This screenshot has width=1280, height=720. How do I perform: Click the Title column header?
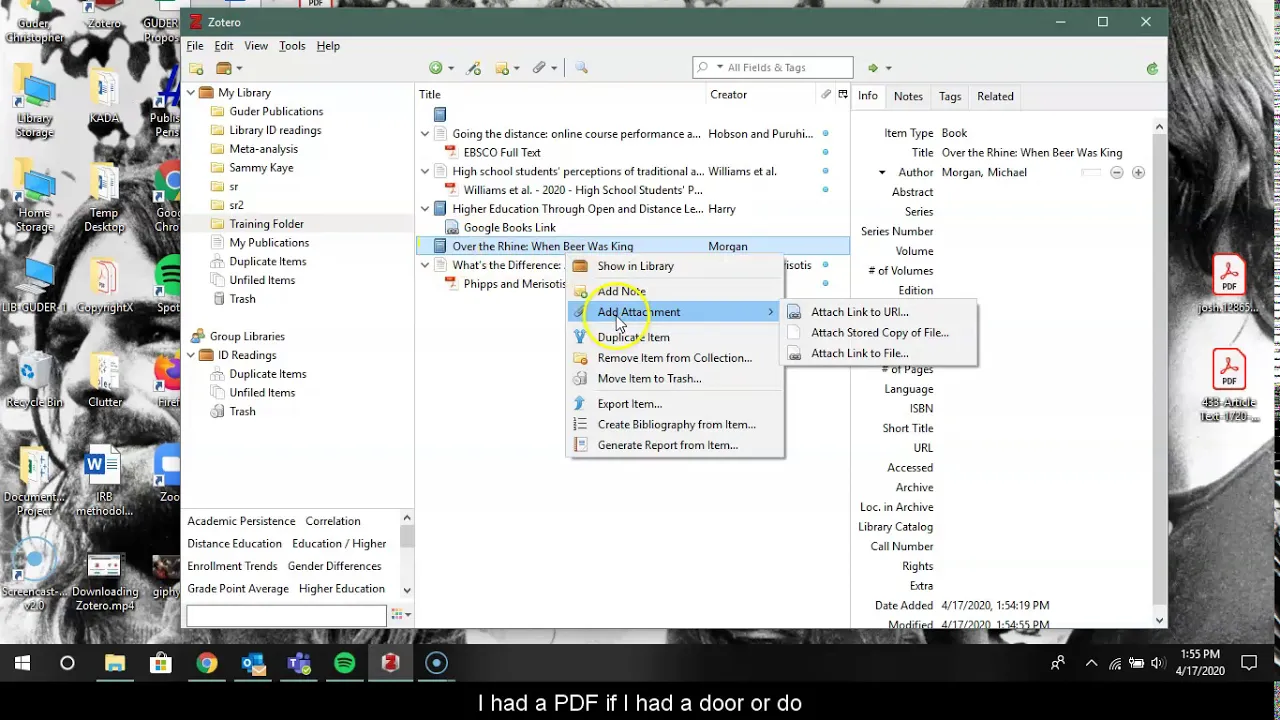[x=560, y=94]
